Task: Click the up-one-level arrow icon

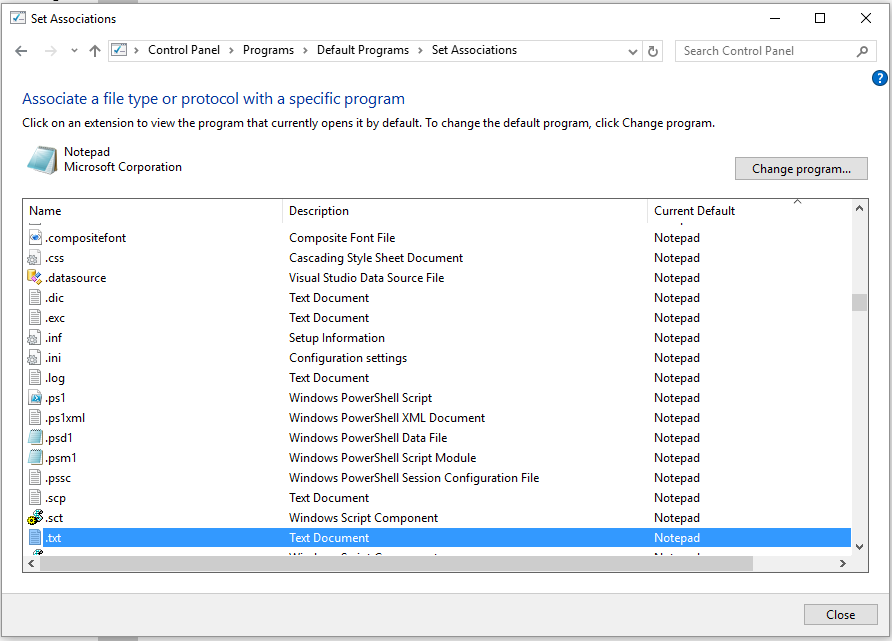Action: coord(95,51)
